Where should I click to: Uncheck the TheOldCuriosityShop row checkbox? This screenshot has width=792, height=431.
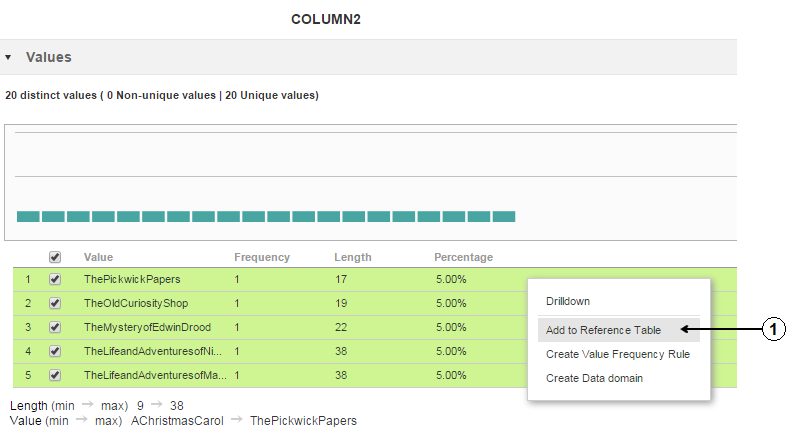[x=55, y=303]
